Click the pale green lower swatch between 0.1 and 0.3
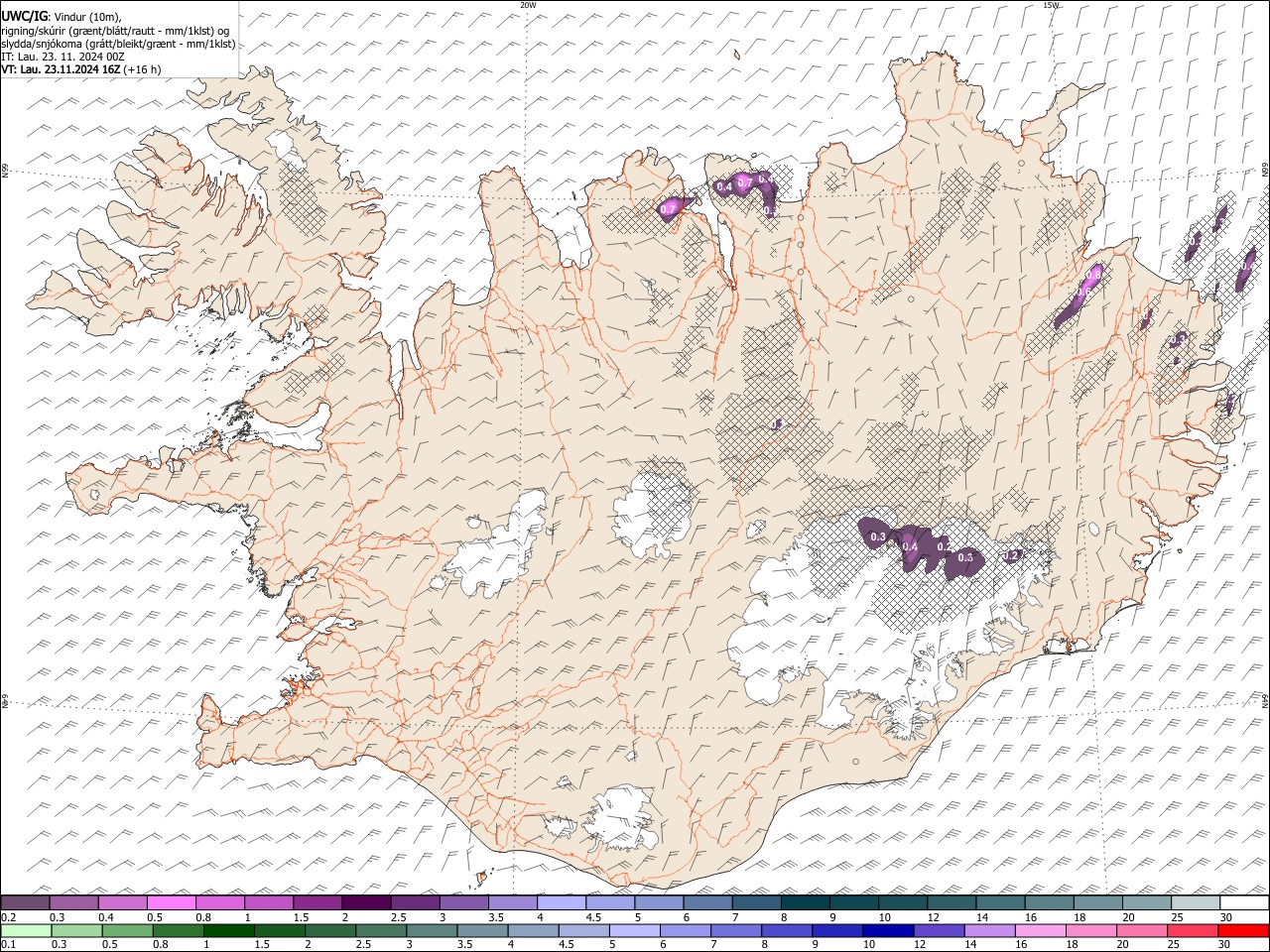The image size is (1270, 952). [x=27, y=930]
